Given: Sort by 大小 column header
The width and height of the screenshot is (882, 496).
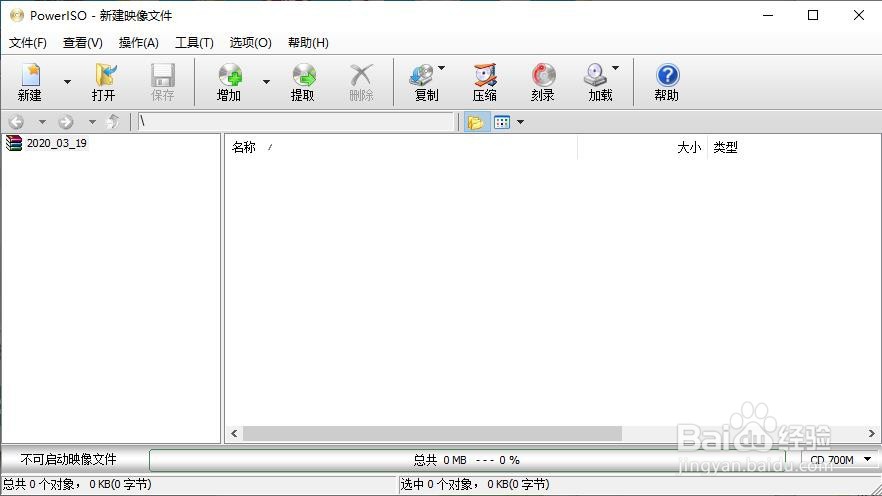Looking at the screenshot, I should coord(642,147).
